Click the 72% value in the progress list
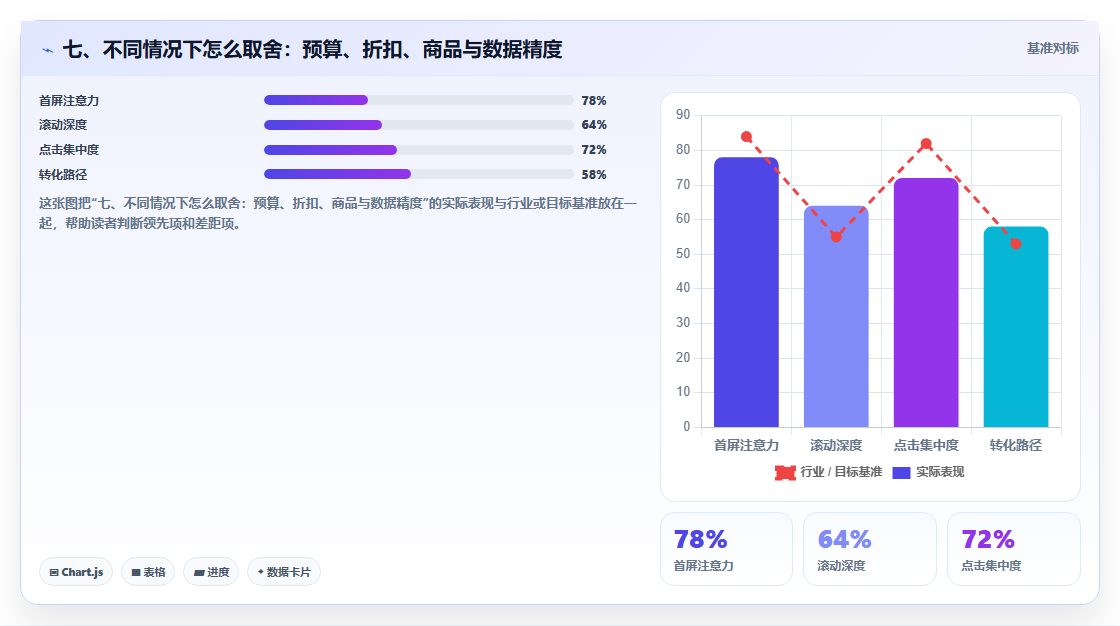This screenshot has width=1120, height=626. [594, 150]
